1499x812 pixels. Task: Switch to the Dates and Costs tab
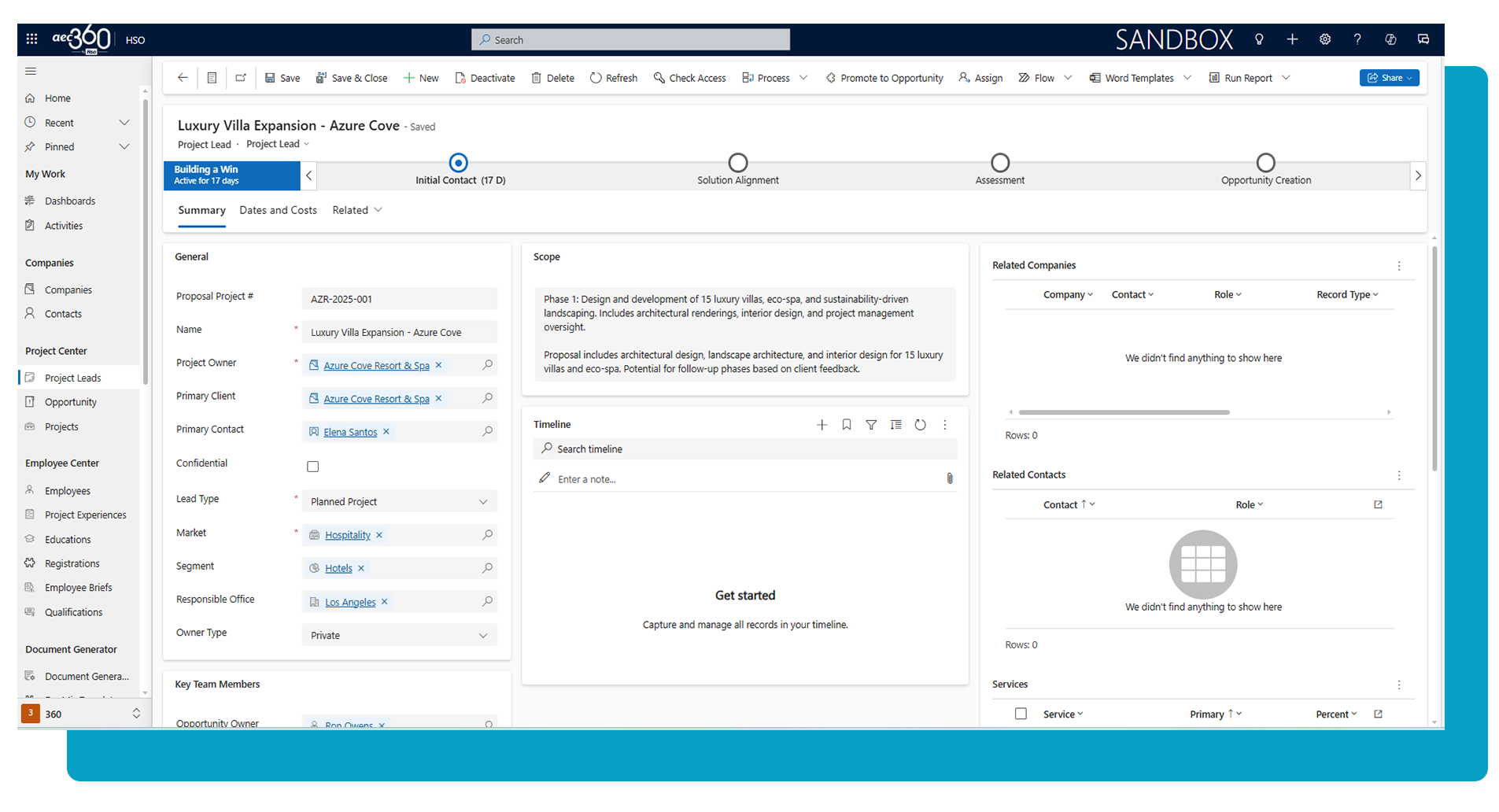278,210
